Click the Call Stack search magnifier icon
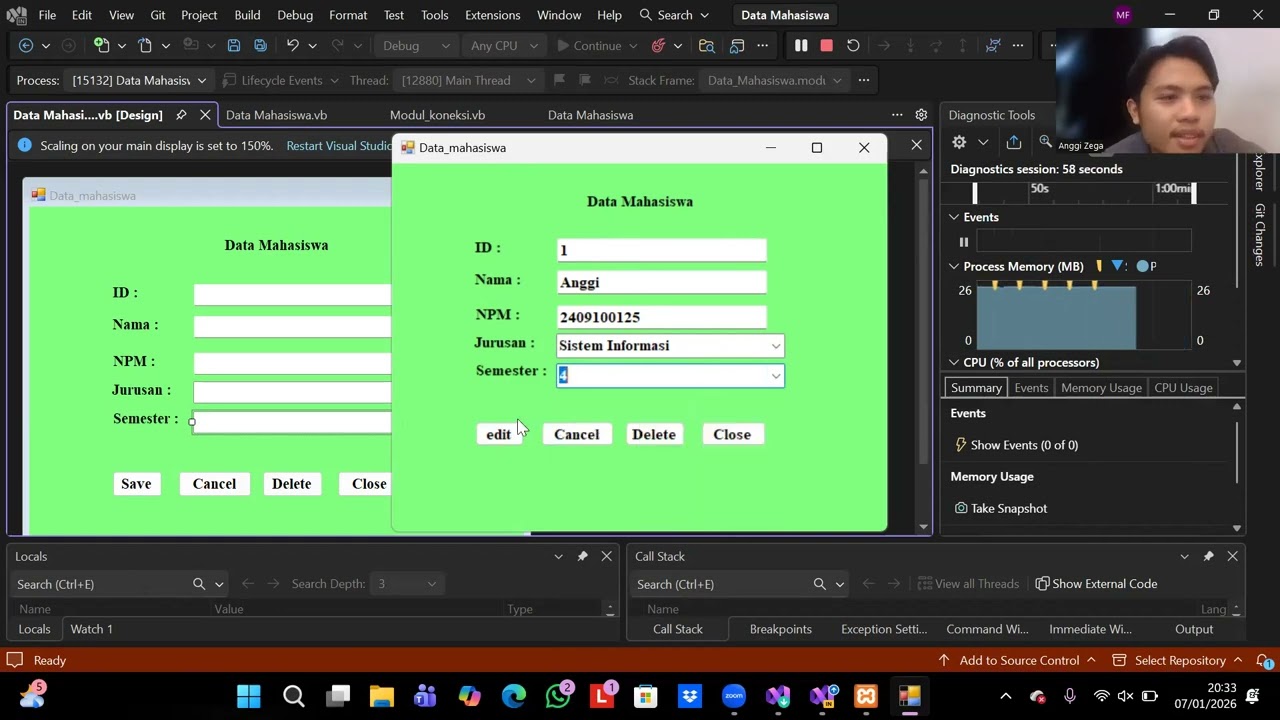 click(x=819, y=584)
